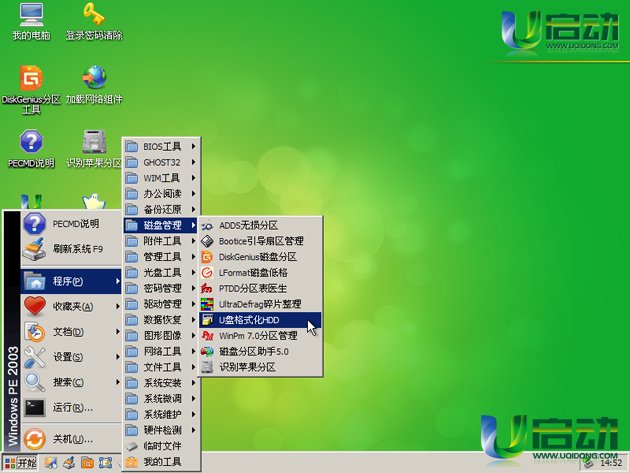The height and width of the screenshot is (473, 630).
Task: Expand the 系统安装 folder submenu
Action: click(161, 383)
